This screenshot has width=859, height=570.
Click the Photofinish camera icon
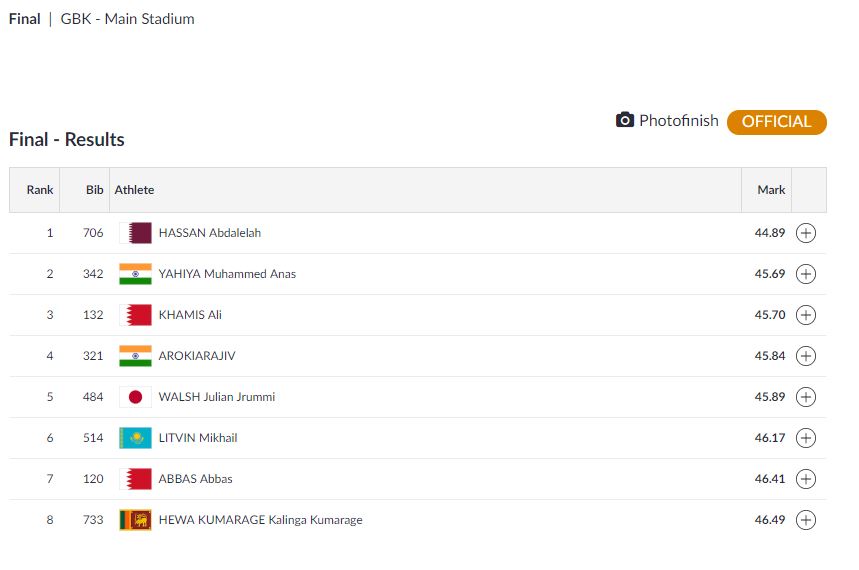coord(625,121)
